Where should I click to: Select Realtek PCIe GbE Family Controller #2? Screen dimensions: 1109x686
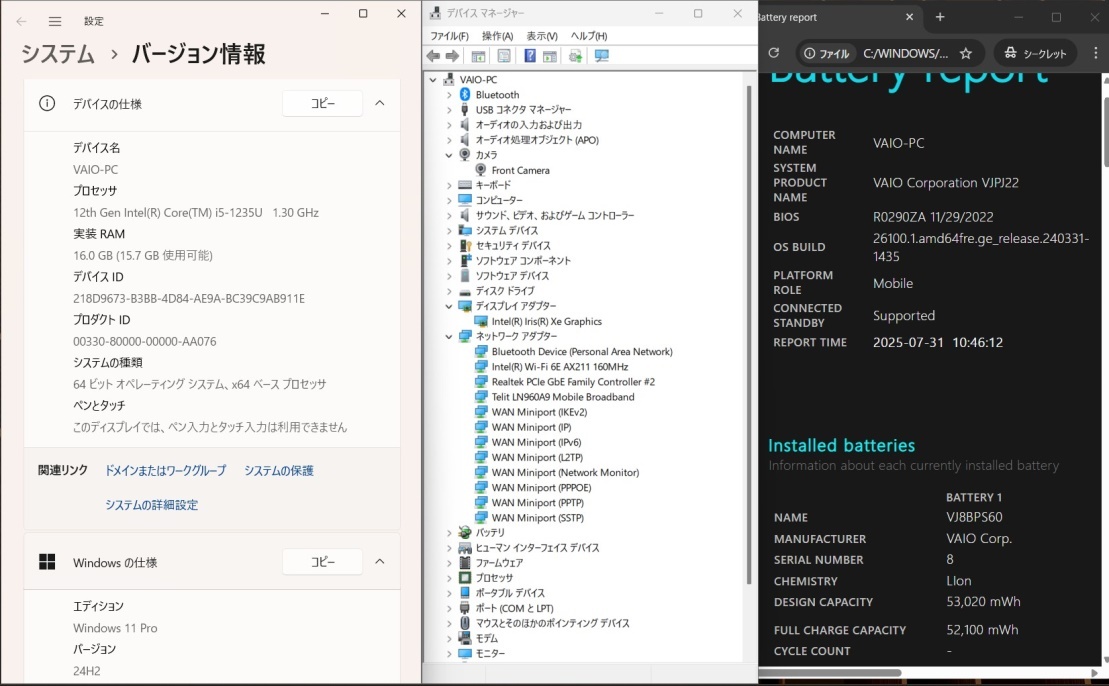[x=573, y=382]
